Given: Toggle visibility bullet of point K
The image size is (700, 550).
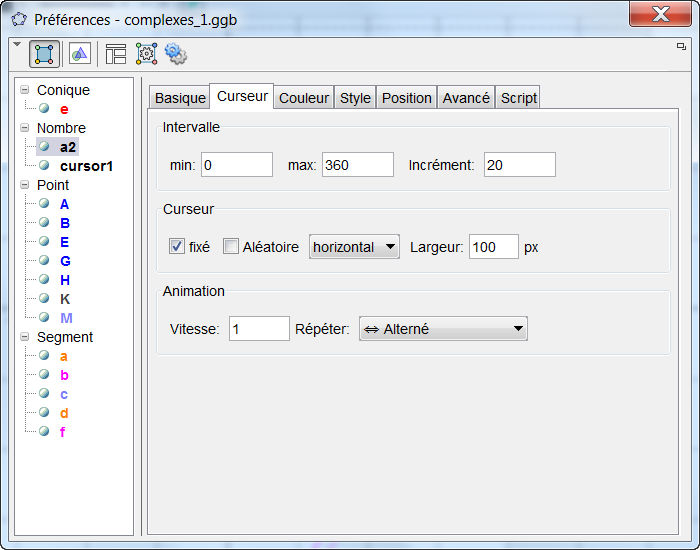Looking at the screenshot, I should click(44, 298).
